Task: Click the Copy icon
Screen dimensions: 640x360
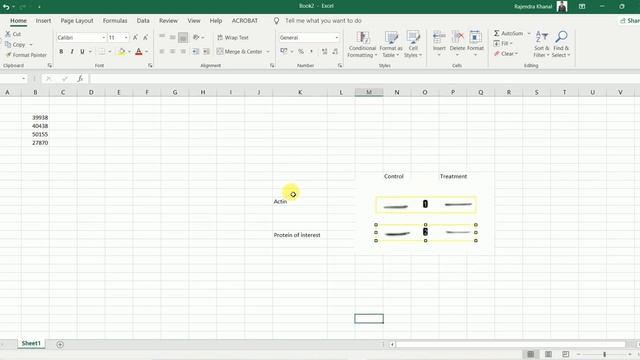Action: [x=8, y=44]
